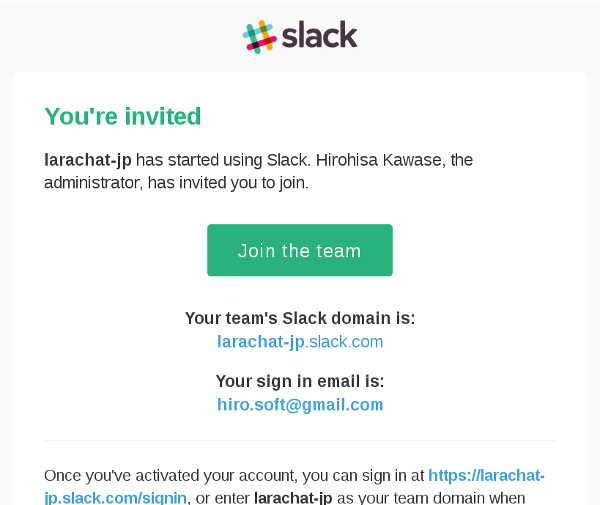Select the bold larachat-jp name in the intro
The image size is (600, 505).
(x=88, y=160)
